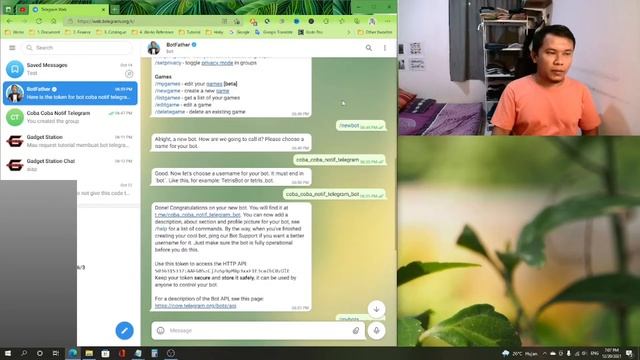This screenshot has height=360, width=640.
Task: Open Task View on the taskbar
Action: pyautogui.click(x=56, y=353)
